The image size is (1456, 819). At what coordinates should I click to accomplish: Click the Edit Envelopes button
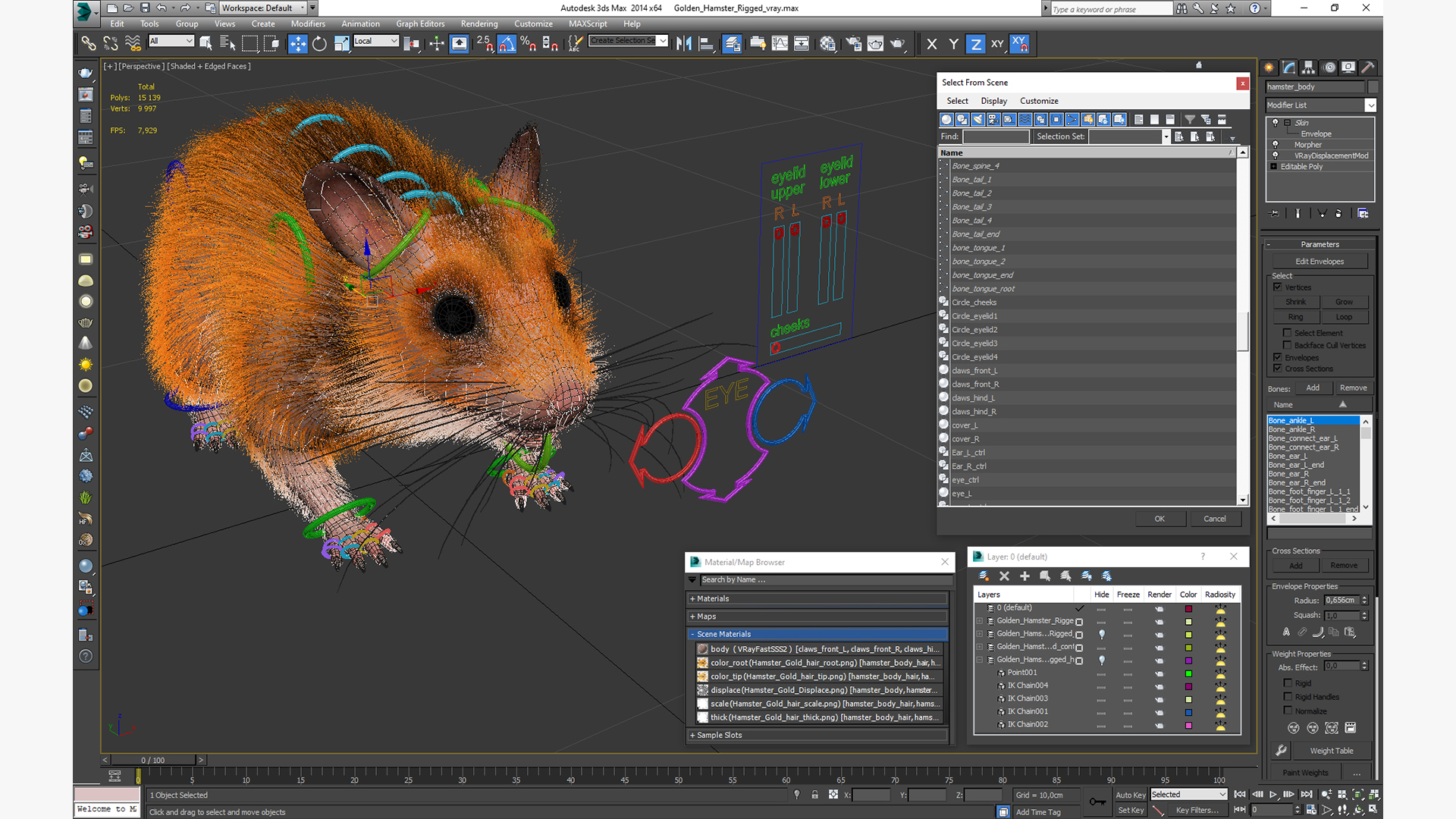point(1319,262)
